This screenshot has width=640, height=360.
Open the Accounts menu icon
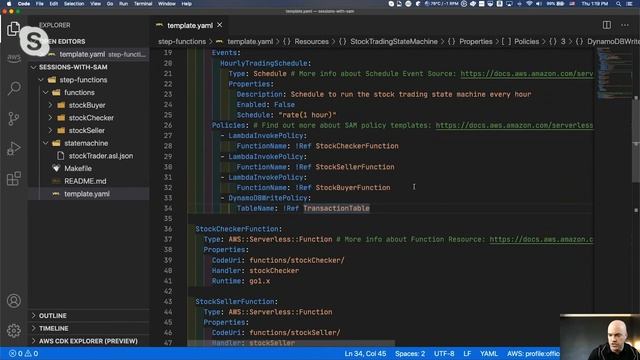(x=13, y=301)
